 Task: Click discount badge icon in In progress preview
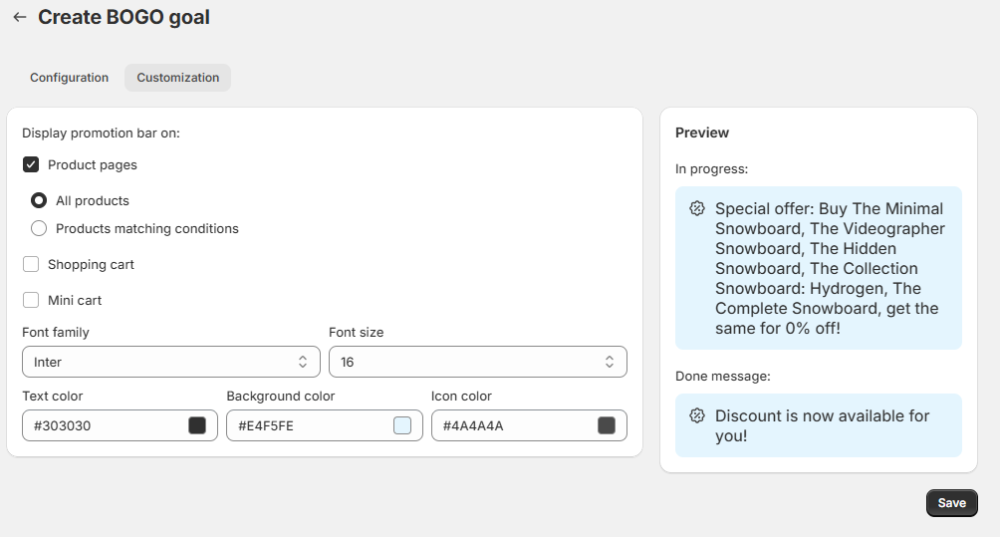[x=697, y=209]
